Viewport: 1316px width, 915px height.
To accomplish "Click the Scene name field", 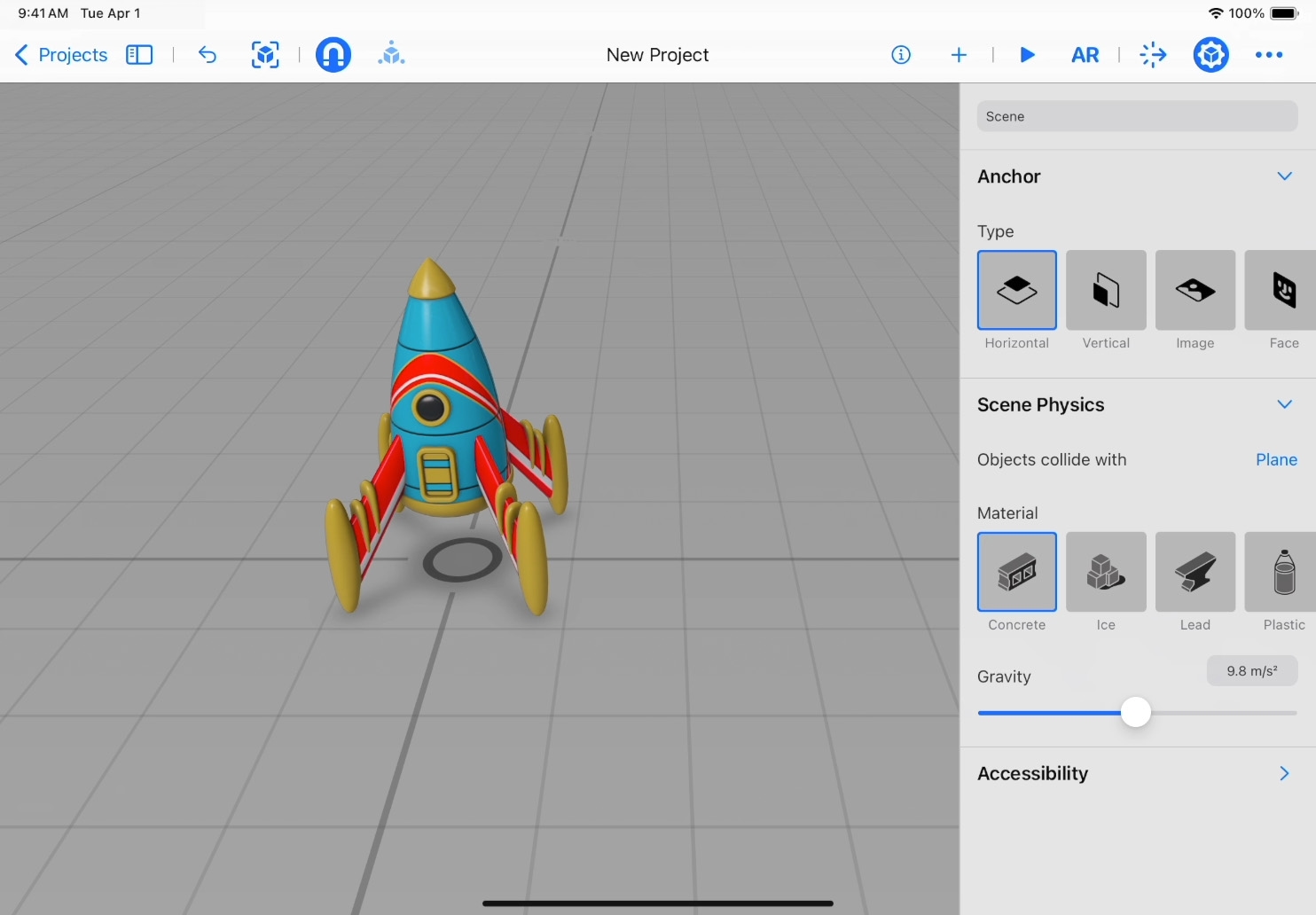I will point(1137,116).
